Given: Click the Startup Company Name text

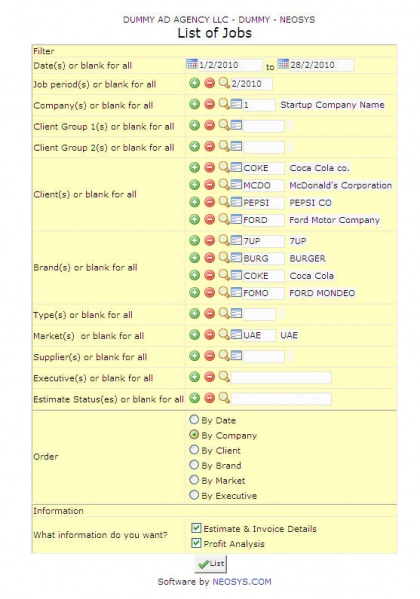Looking at the screenshot, I should (332, 105).
